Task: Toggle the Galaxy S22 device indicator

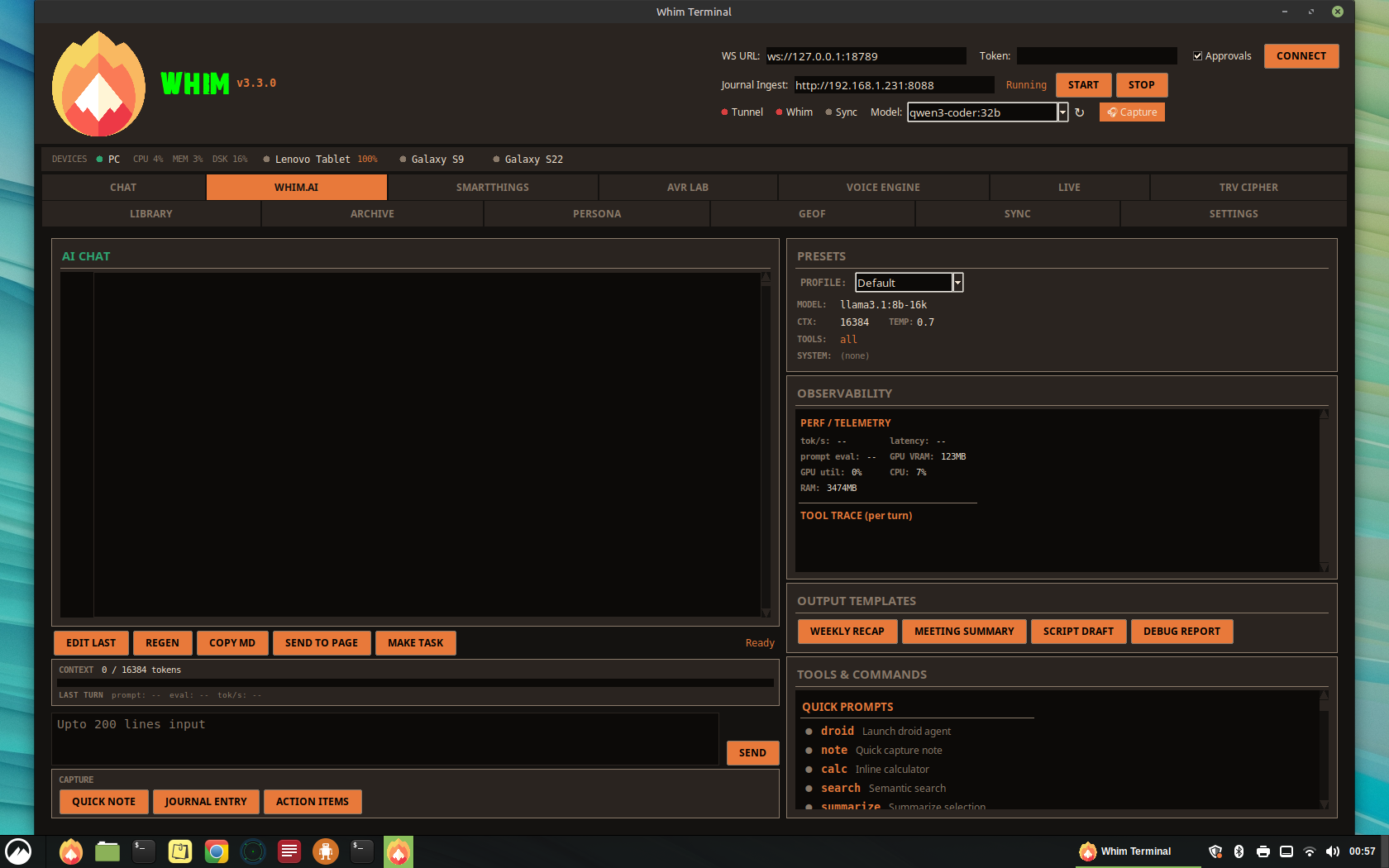Action: tap(495, 159)
